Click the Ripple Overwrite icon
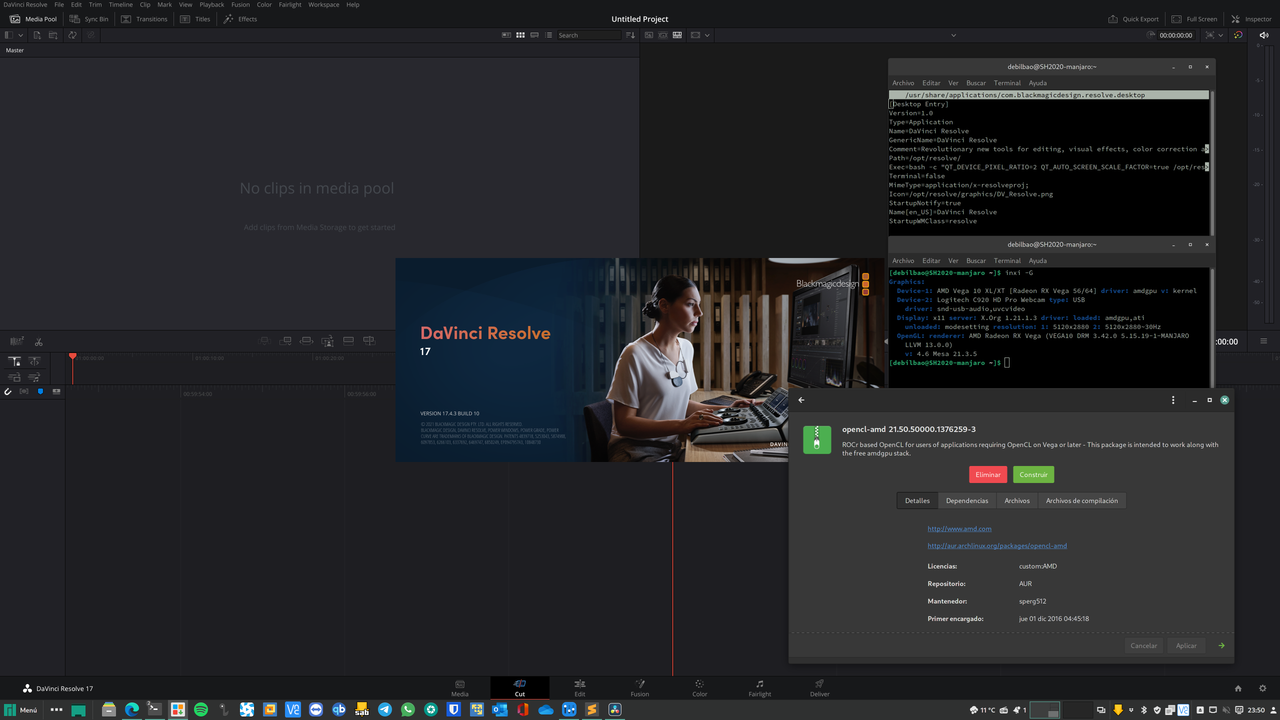This screenshot has width=1280, height=720. coord(306,341)
